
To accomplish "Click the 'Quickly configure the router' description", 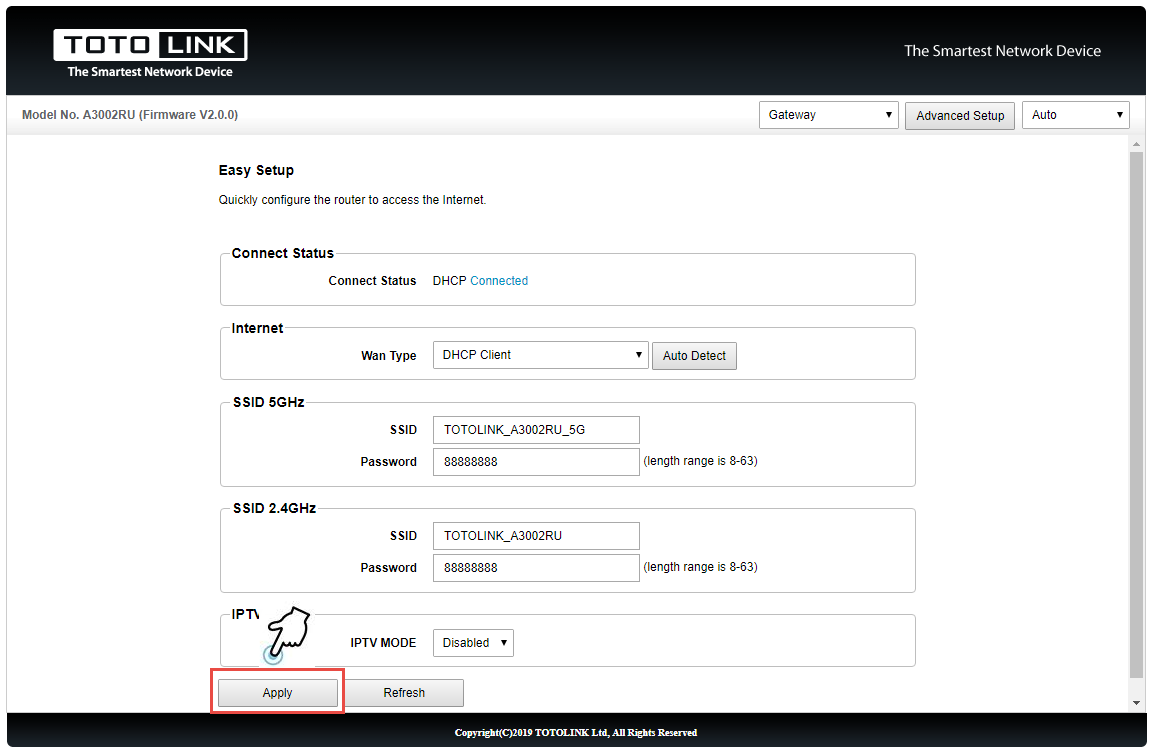I will 352,200.
